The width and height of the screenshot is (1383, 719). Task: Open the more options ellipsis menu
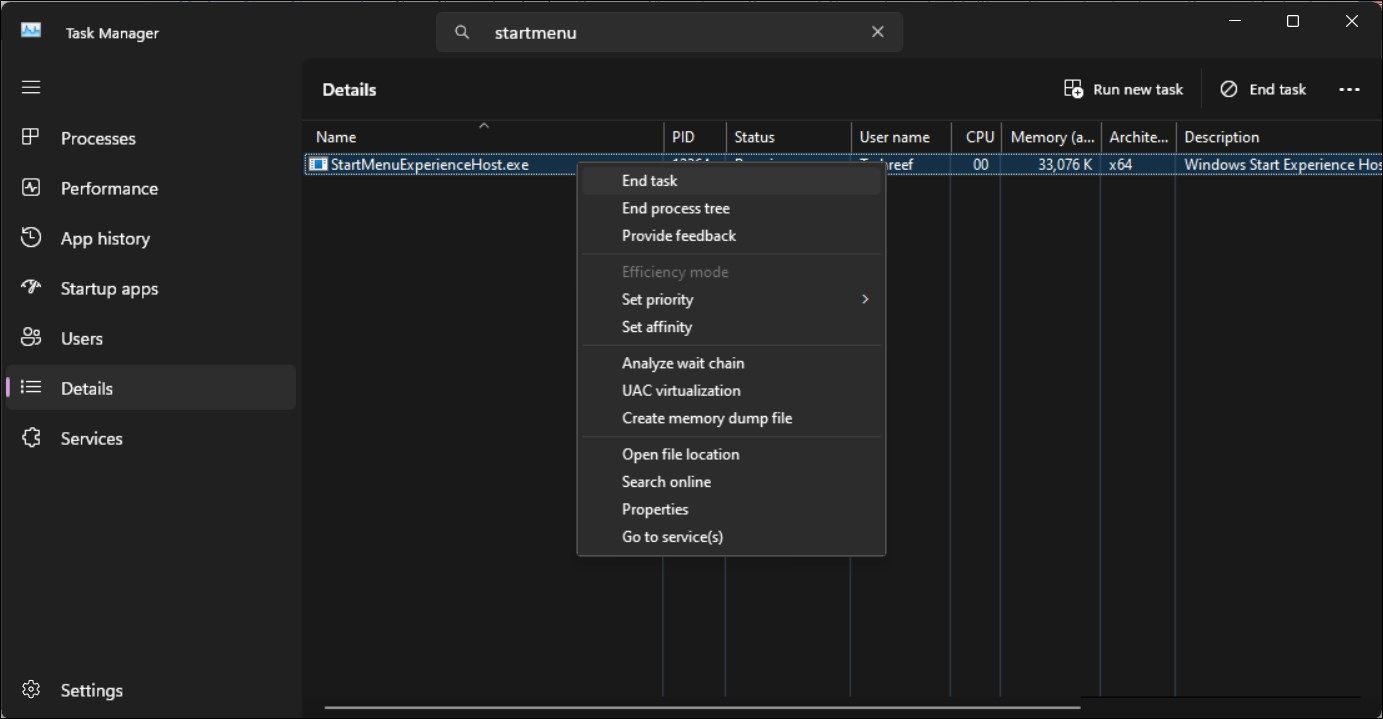click(x=1349, y=89)
